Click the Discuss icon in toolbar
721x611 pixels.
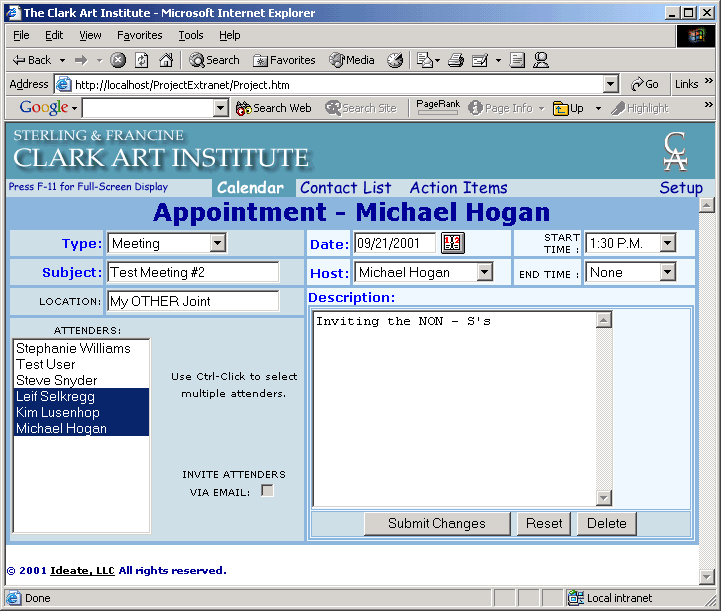point(517,60)
